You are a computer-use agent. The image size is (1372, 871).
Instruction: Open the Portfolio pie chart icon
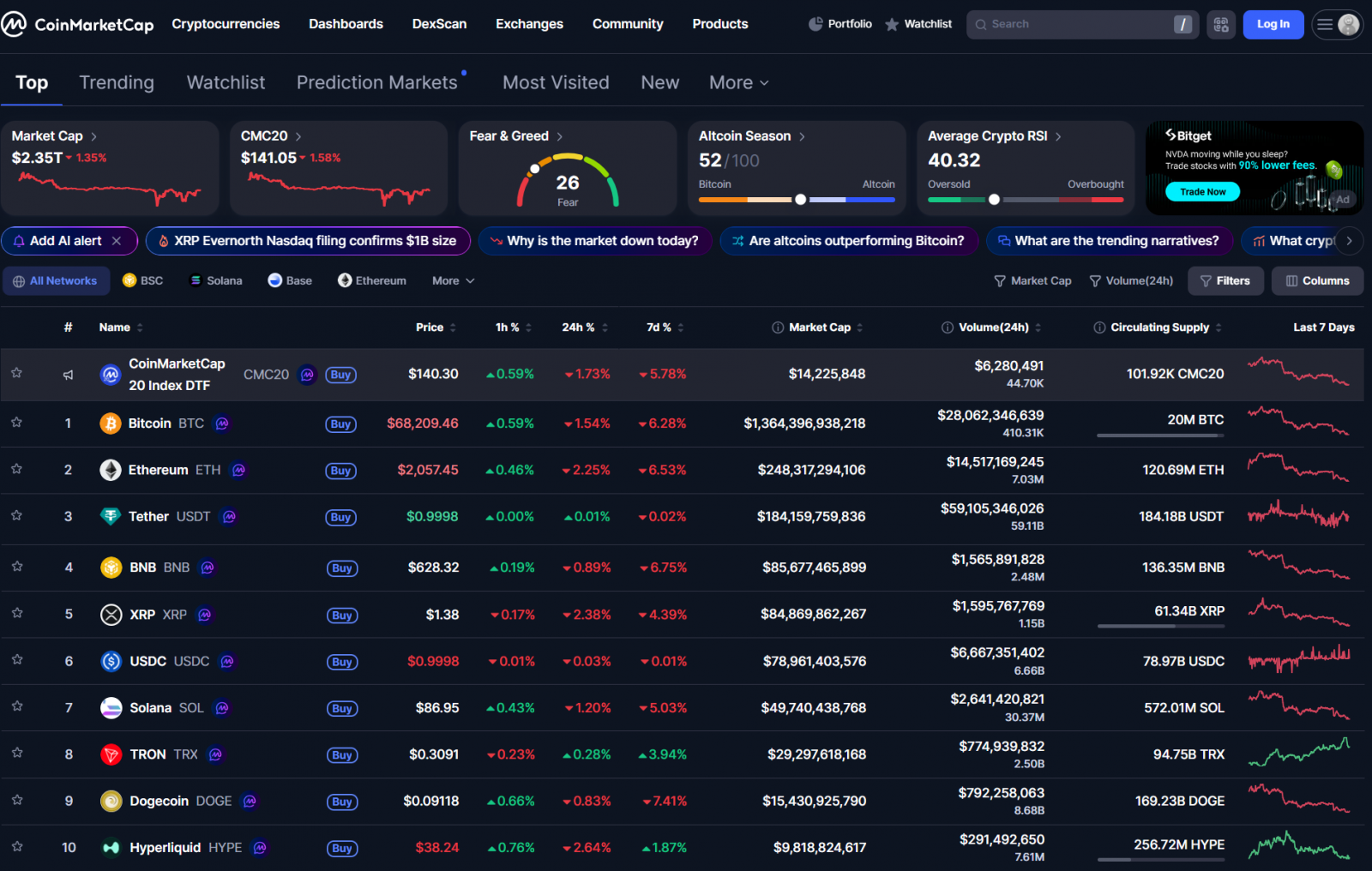(x=815, y=24)
